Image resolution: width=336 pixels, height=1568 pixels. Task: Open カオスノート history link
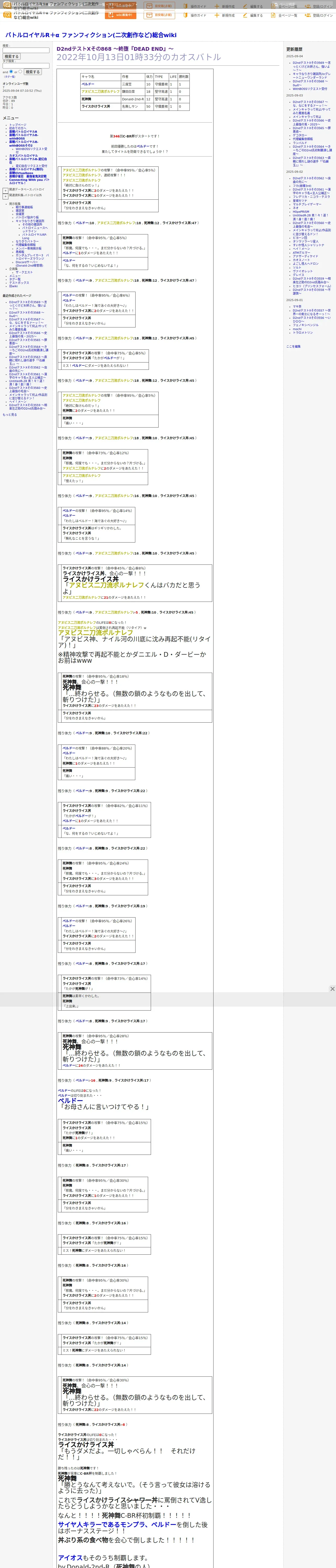click(x=301, y=260)
